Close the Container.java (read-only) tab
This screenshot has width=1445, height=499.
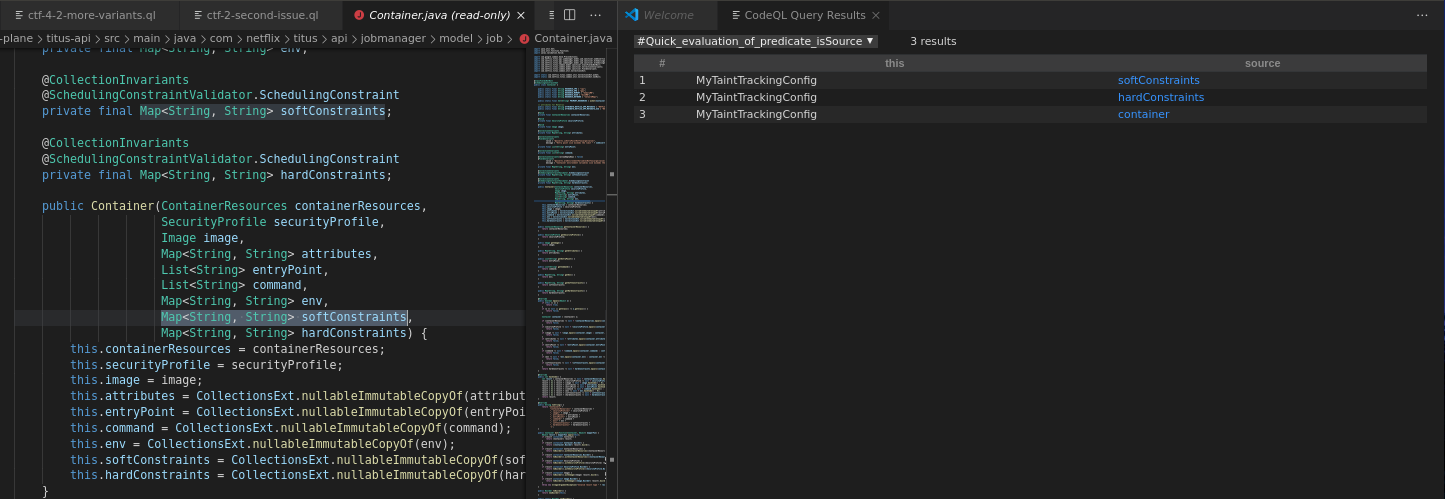521,15
